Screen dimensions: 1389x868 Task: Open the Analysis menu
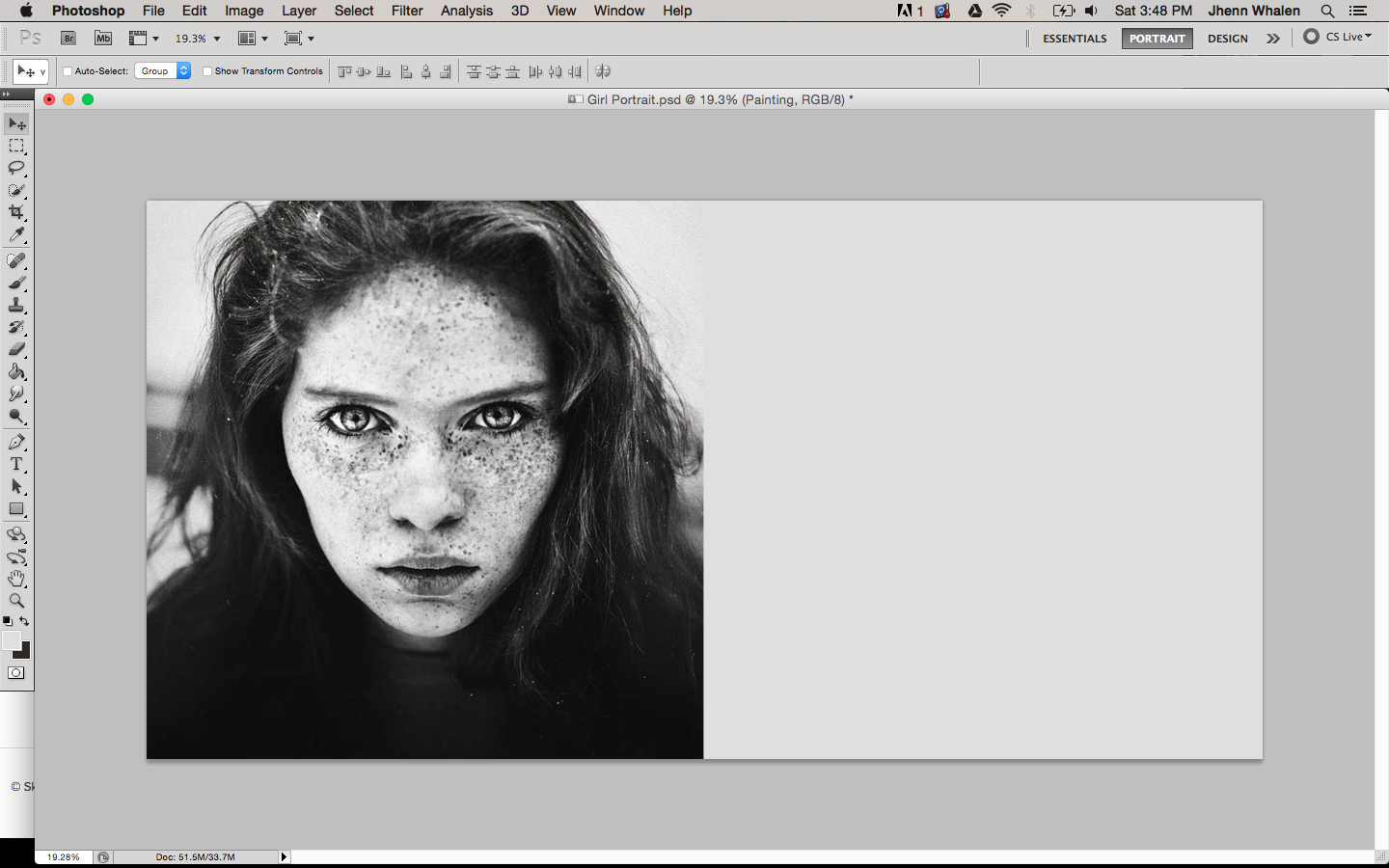(x=467, y=11)
